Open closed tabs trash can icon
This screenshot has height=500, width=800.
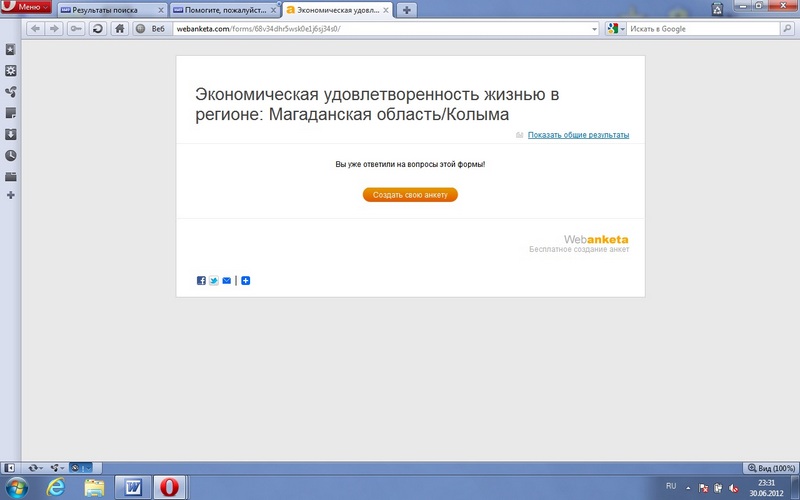pyautogui.click(x=717, y=9)
